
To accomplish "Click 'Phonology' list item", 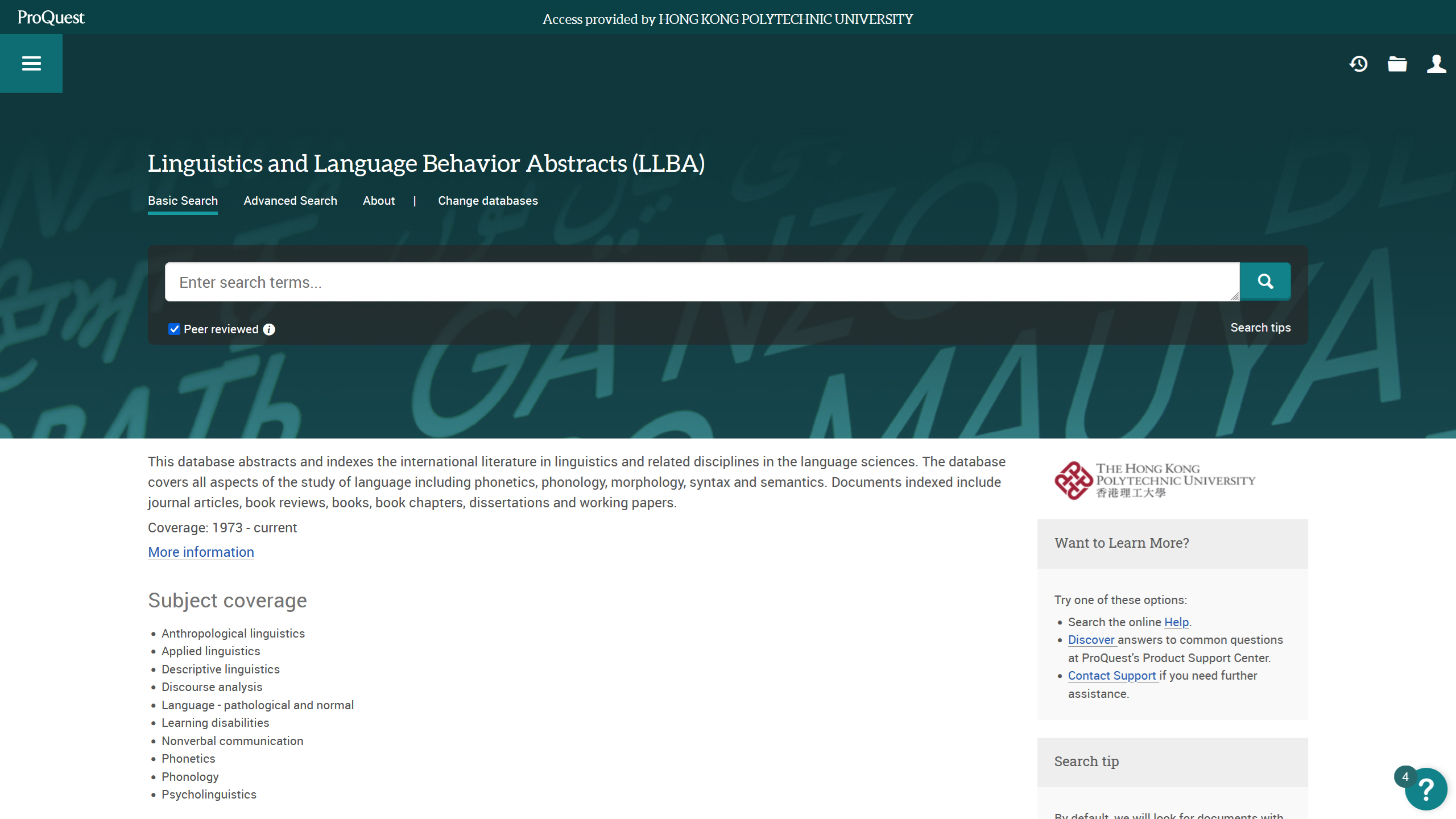I will (190, 777).
